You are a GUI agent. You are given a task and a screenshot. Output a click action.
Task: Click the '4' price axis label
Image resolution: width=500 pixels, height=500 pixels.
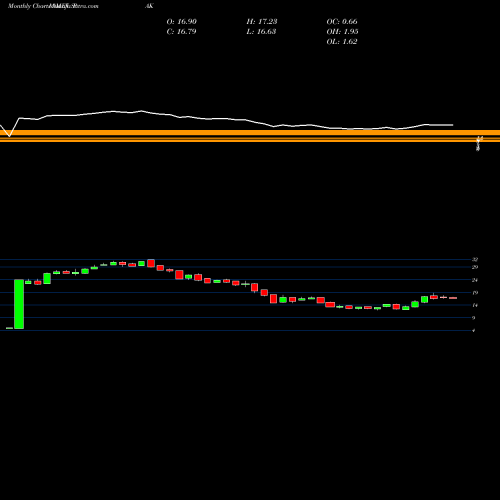tap(473, 330)
